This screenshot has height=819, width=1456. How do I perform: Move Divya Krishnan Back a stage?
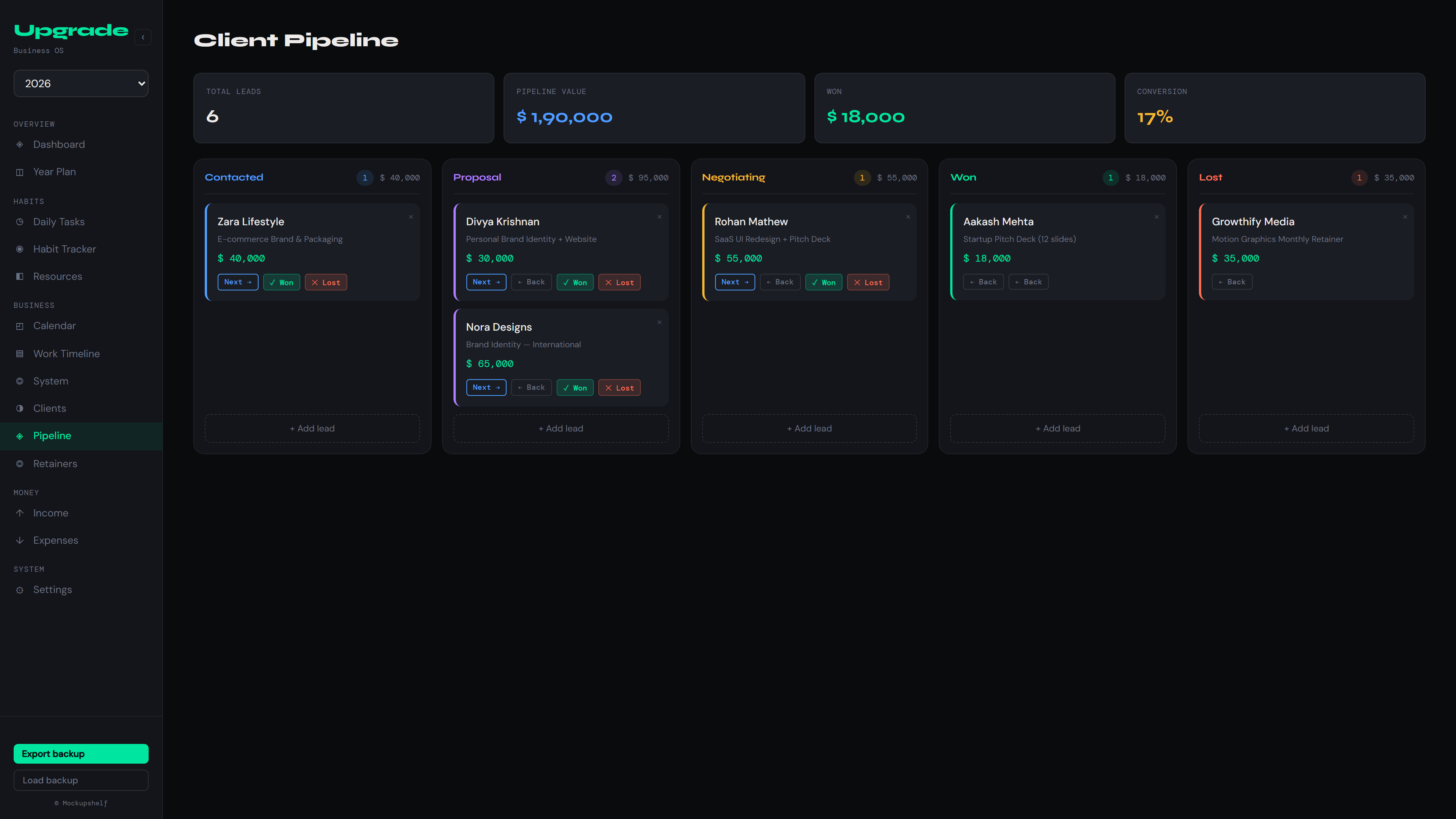click(x=531, y=282)
